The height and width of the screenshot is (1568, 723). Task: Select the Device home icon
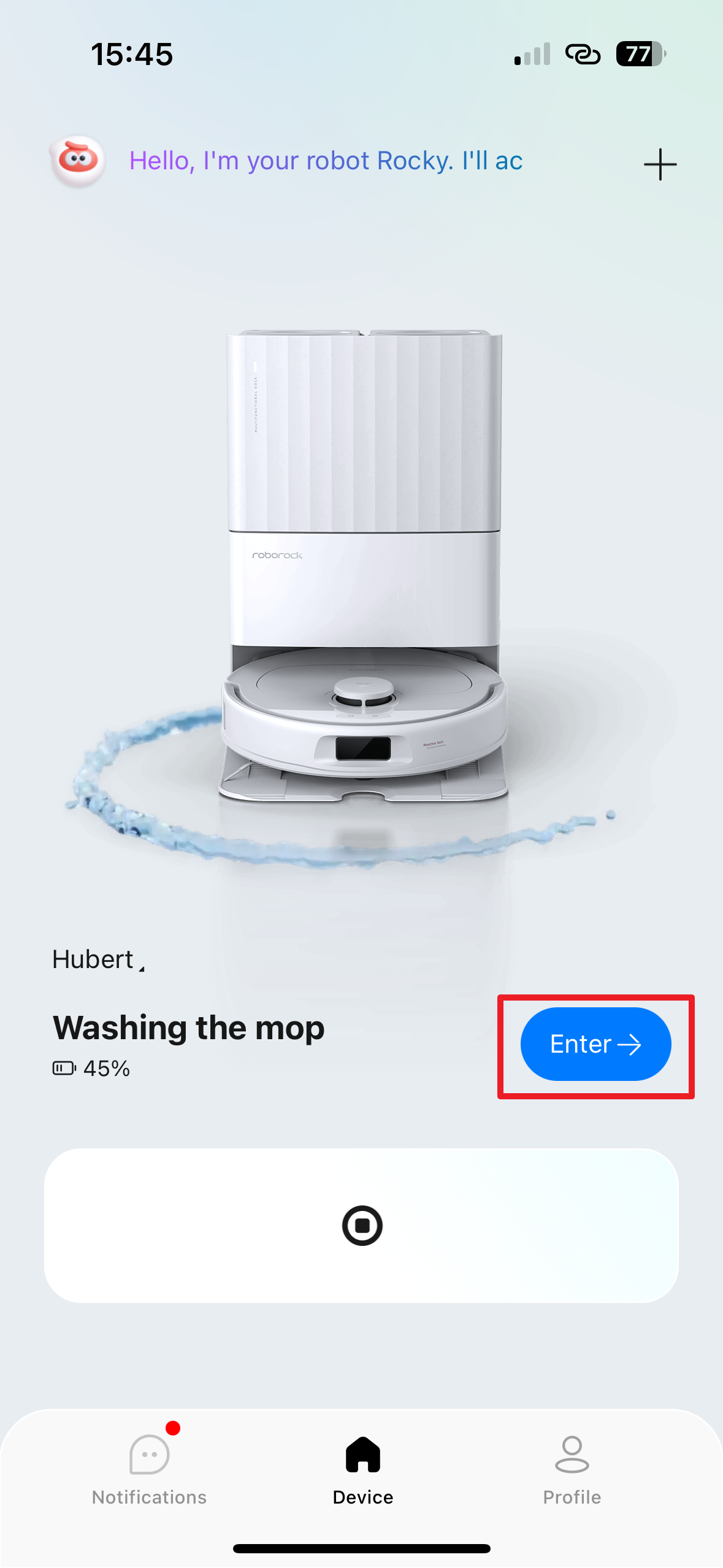coord(363,1454)
